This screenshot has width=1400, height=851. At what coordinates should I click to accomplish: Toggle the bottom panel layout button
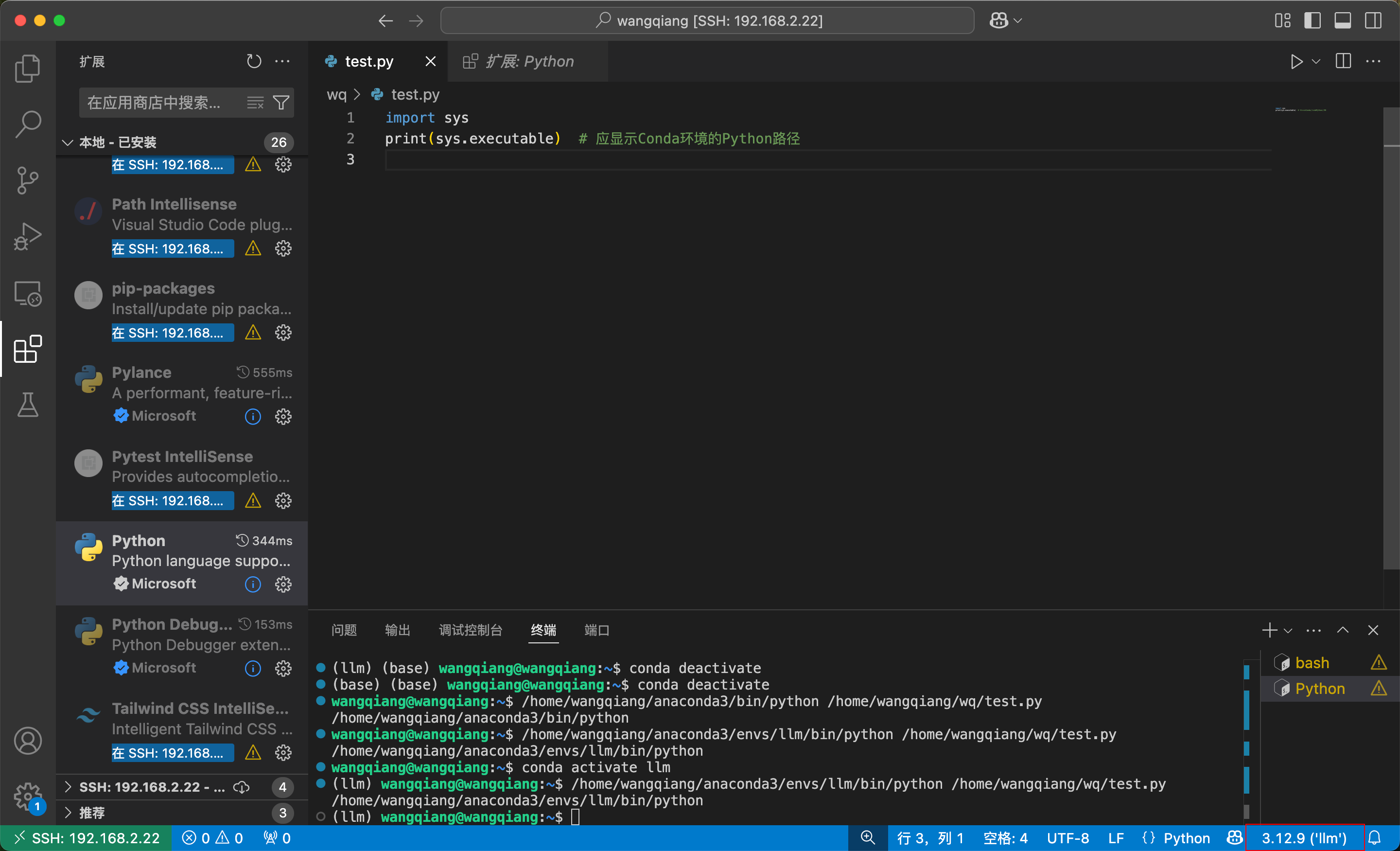[1343, 20]
